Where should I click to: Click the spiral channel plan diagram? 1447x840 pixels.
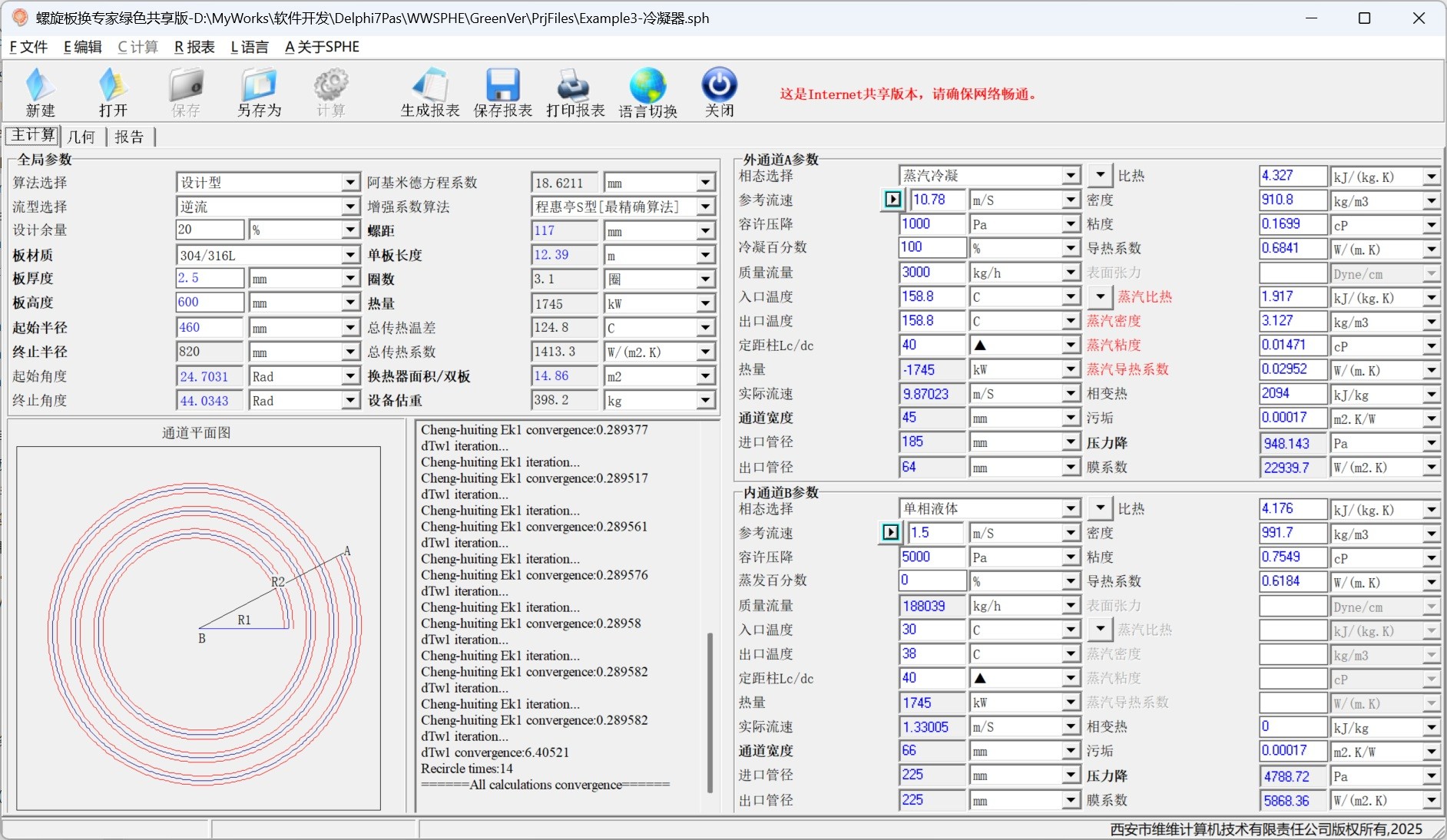[x=198, y=627]
